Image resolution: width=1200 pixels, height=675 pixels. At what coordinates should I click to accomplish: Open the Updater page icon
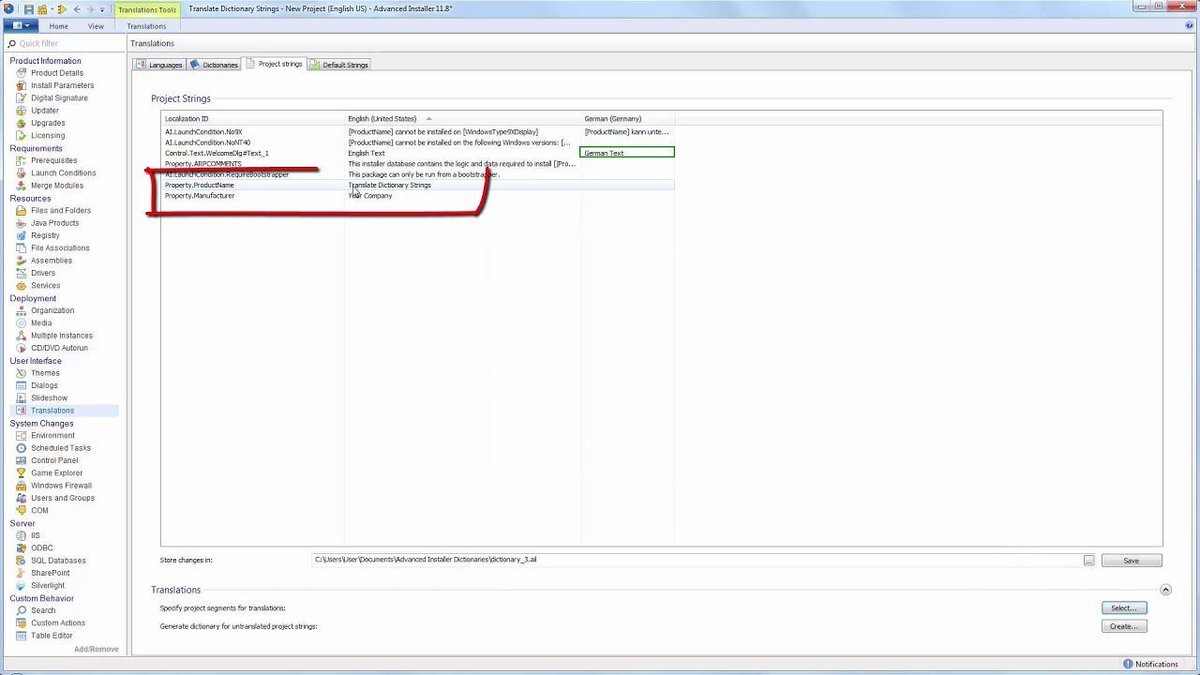pos(22,111)
